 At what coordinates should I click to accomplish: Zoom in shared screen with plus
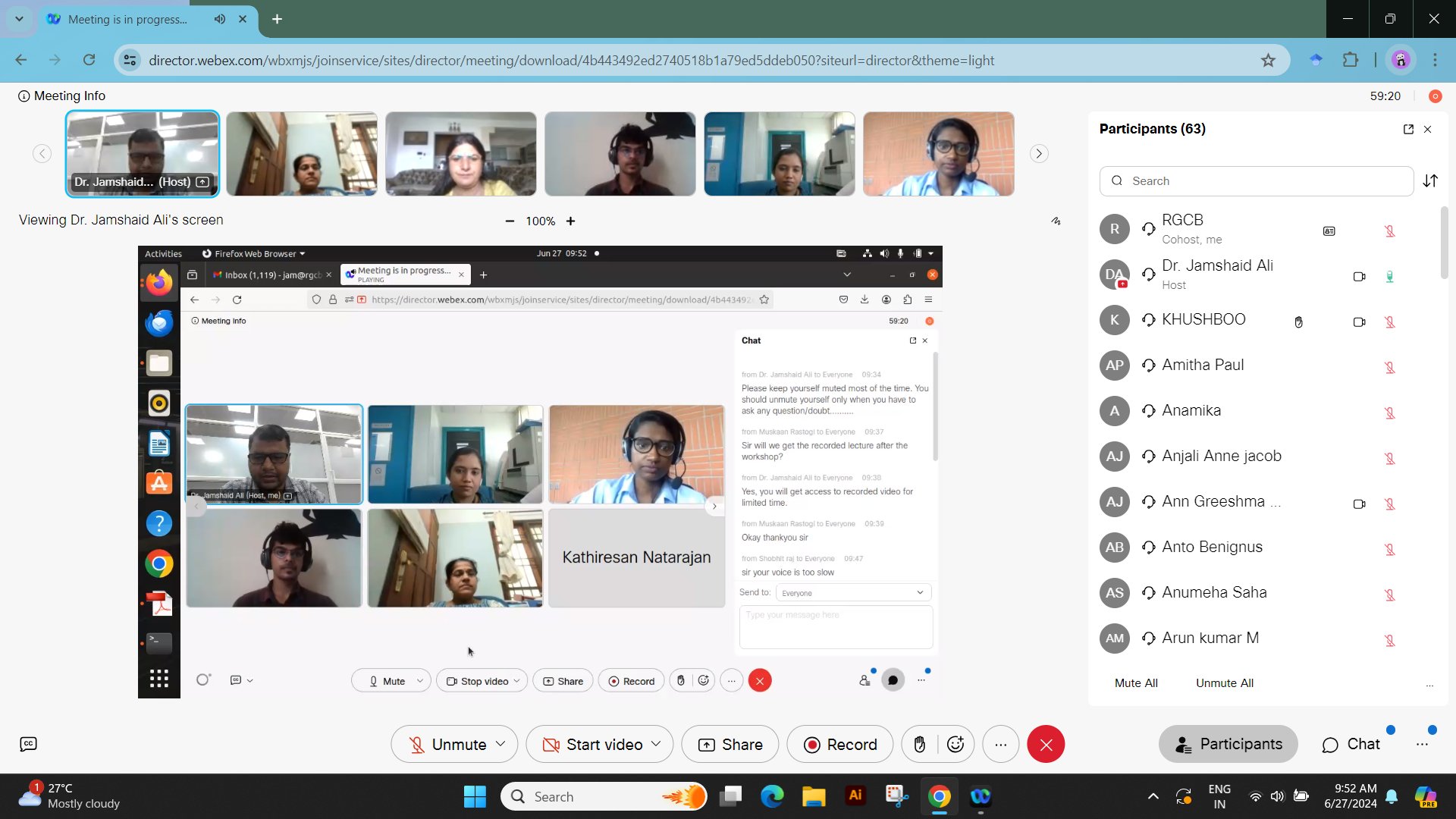coord(571,221)
